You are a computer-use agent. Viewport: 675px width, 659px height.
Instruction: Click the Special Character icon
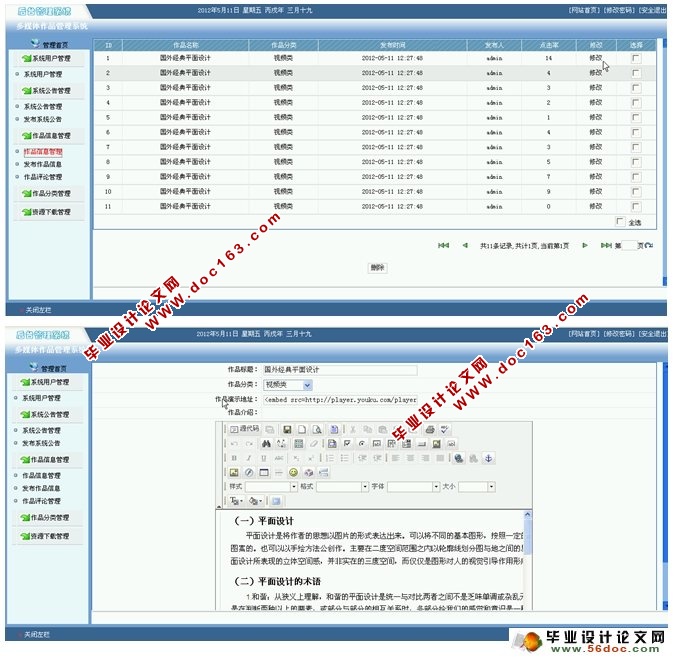[x=308, y=472]
